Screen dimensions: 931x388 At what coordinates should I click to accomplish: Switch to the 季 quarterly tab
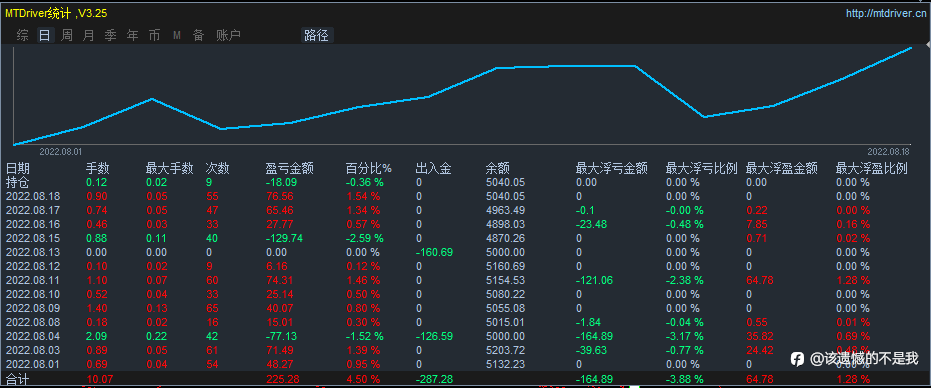point(110,36)
